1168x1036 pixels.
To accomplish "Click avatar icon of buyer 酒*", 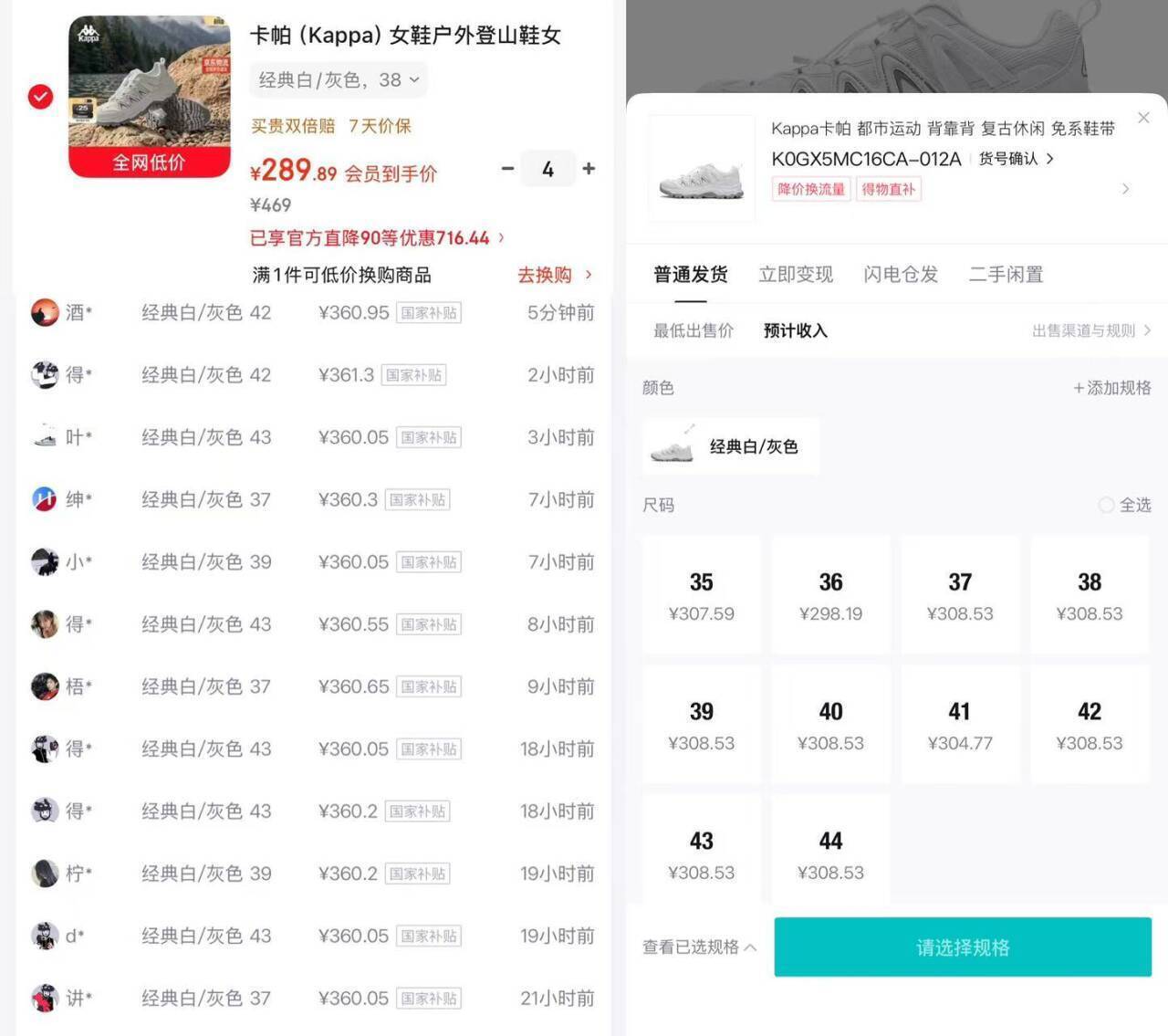I will [x=45, y=312].
